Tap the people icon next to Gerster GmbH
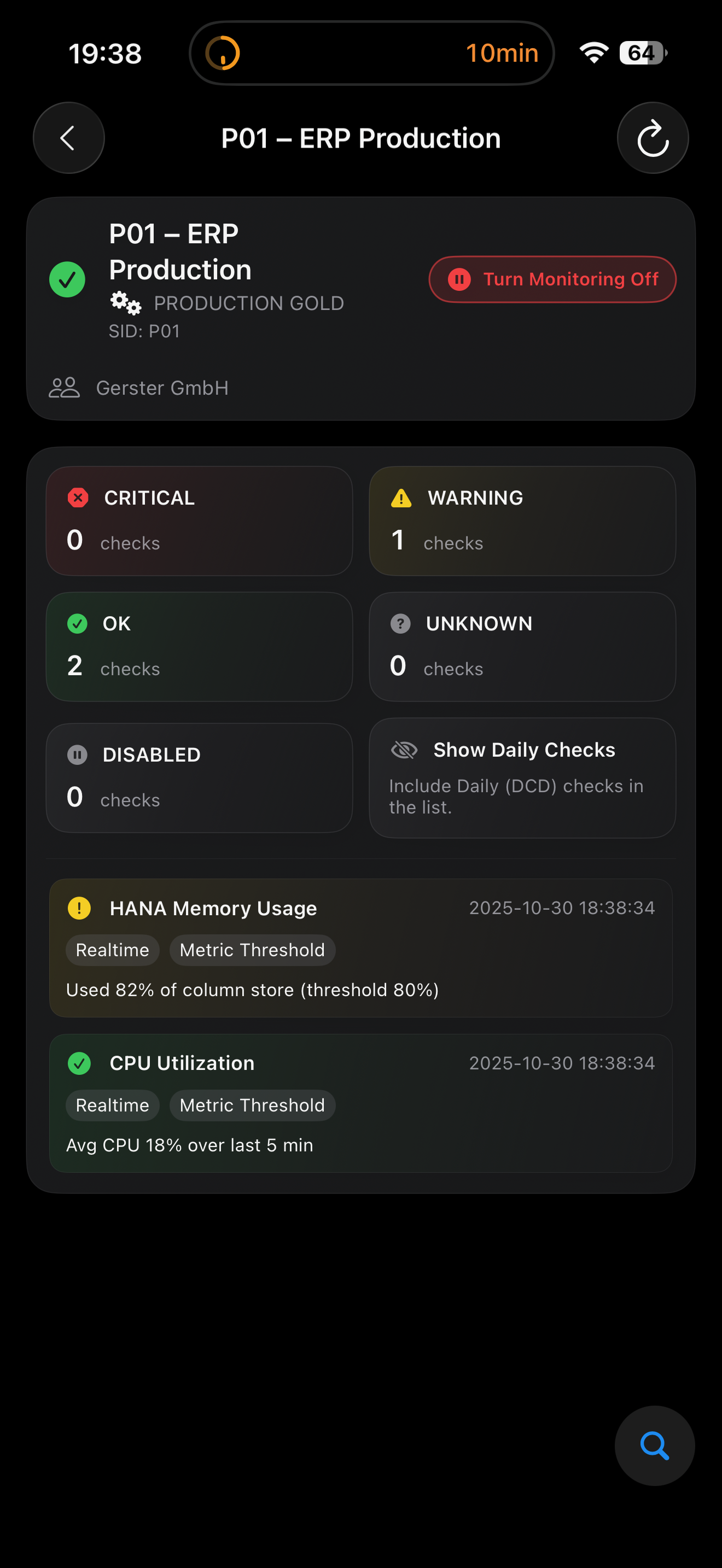This screenshot has width=722, height=1568. pyautogui.click(x=65, y=387)
